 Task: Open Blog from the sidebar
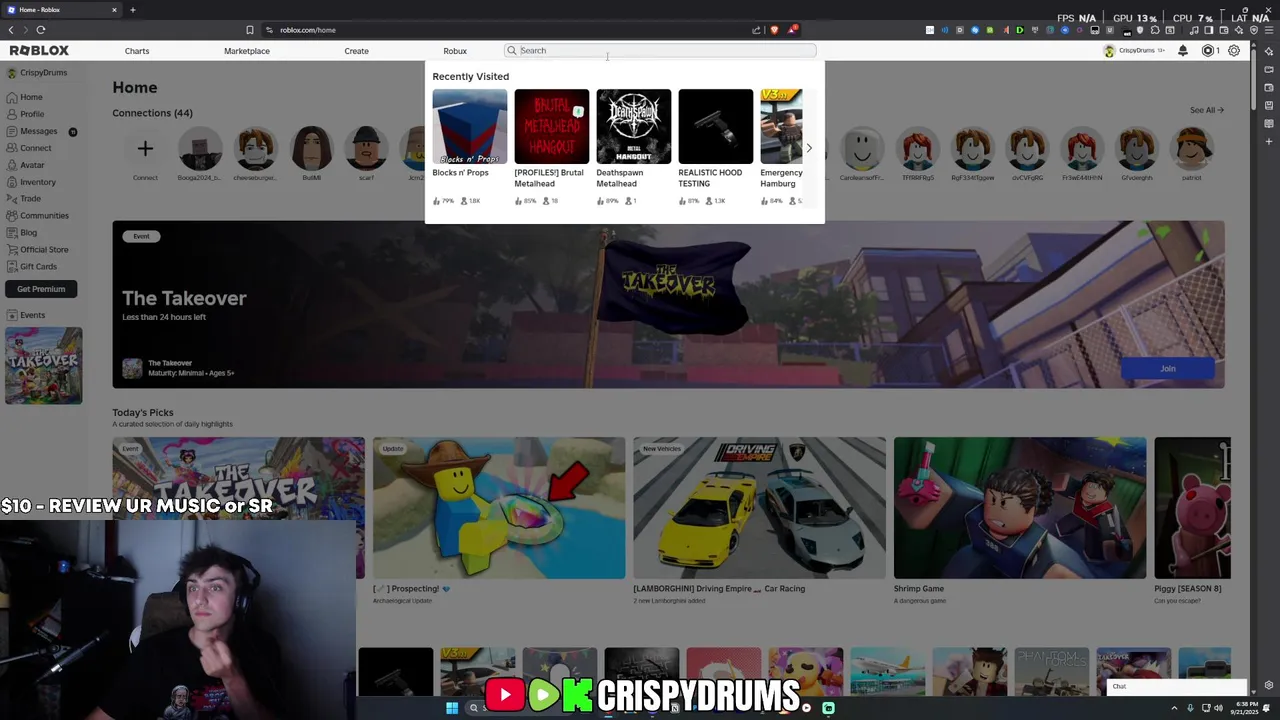(x=22, y=232)
